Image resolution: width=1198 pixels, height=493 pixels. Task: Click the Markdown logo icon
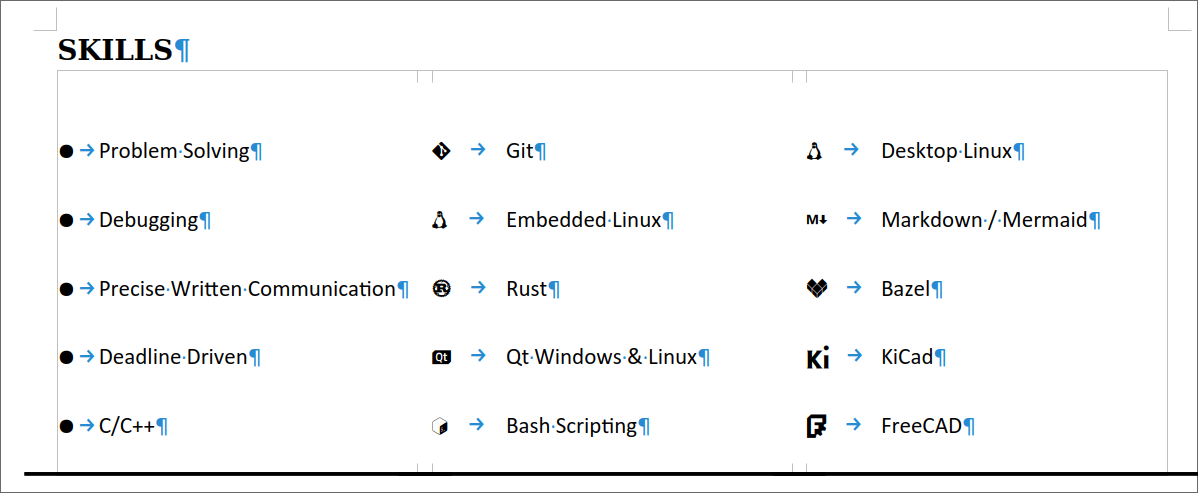816,220
